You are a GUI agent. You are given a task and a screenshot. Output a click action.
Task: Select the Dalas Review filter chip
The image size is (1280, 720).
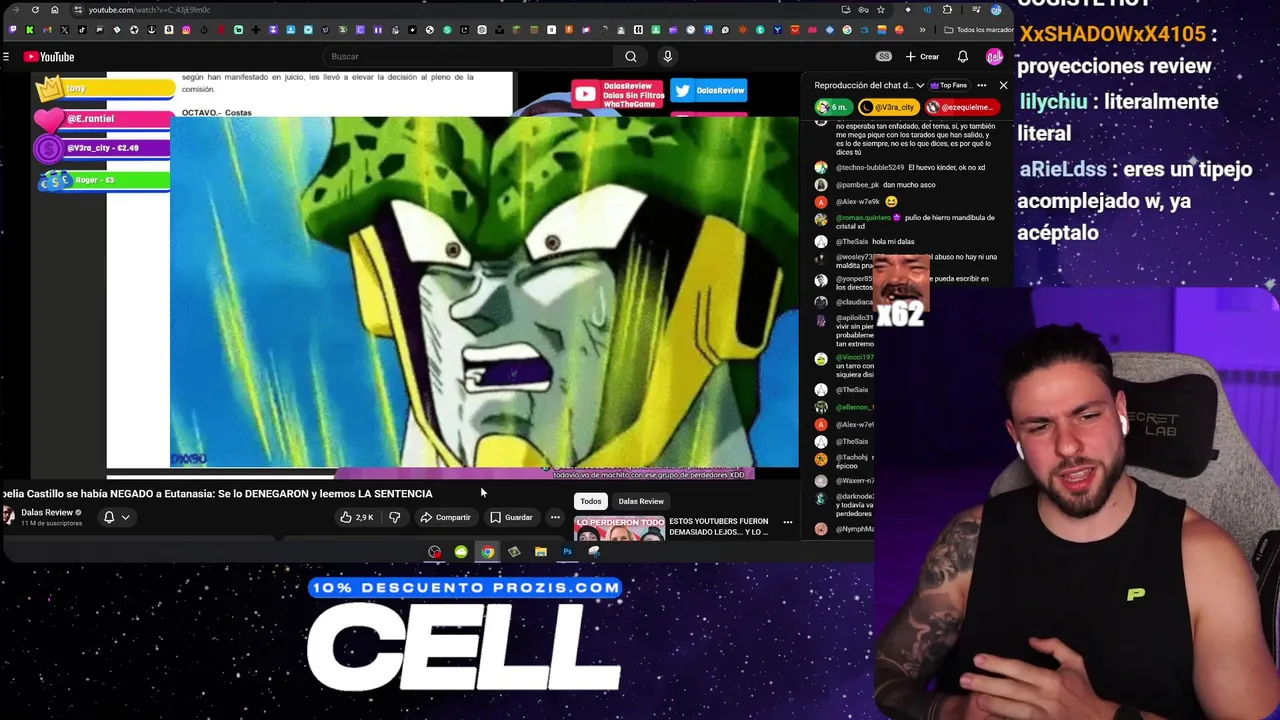pyautogui.click(x=640, y=501)
